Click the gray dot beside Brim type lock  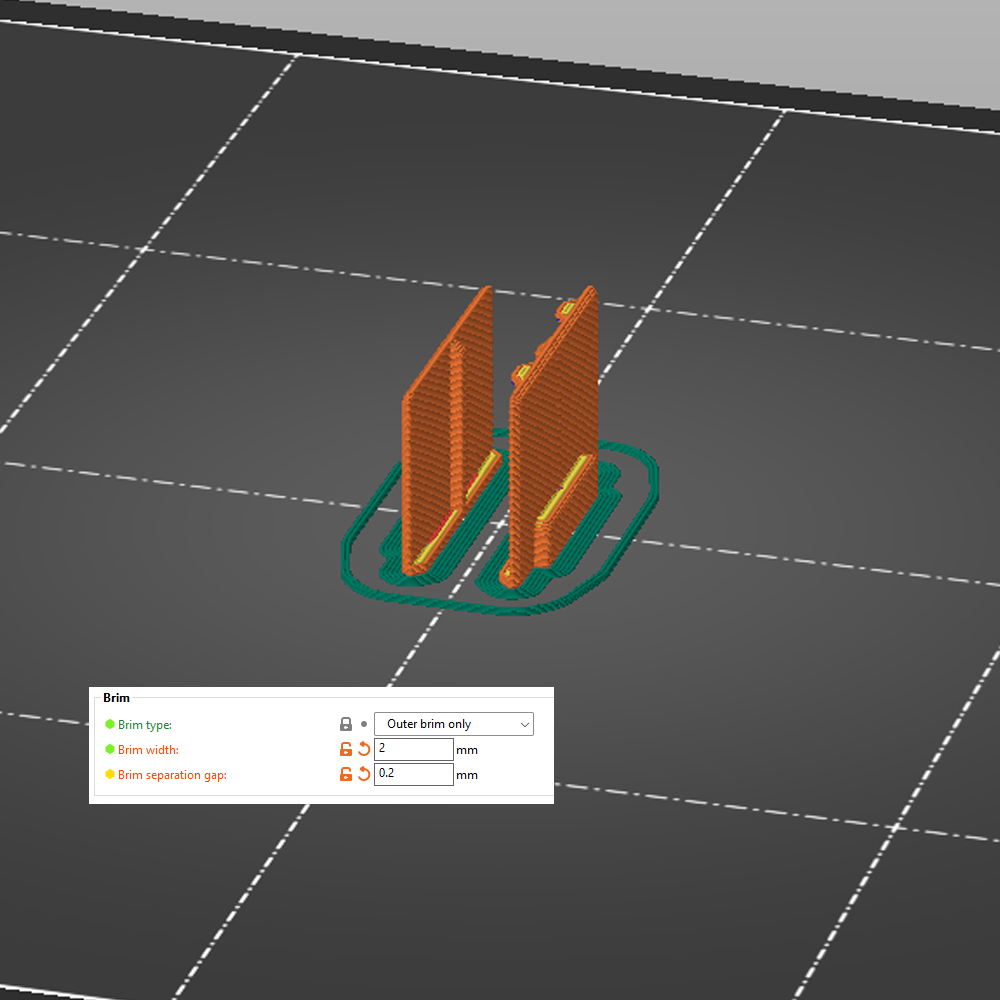tap(364, 724)
